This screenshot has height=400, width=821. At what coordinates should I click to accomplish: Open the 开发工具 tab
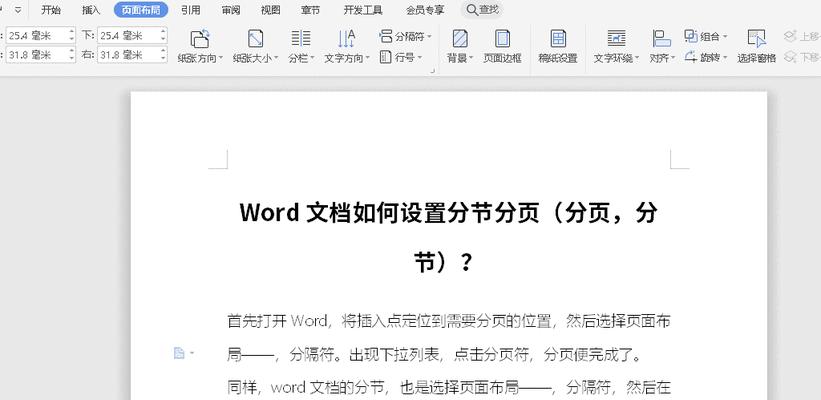[x=363, y=10]
